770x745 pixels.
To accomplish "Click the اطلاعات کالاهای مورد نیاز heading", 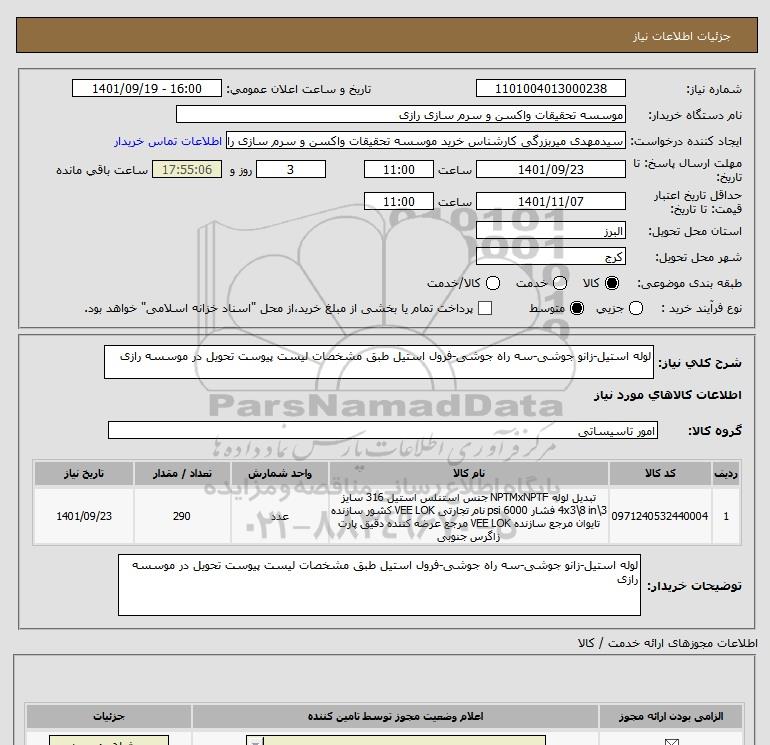I will point(668,395).
